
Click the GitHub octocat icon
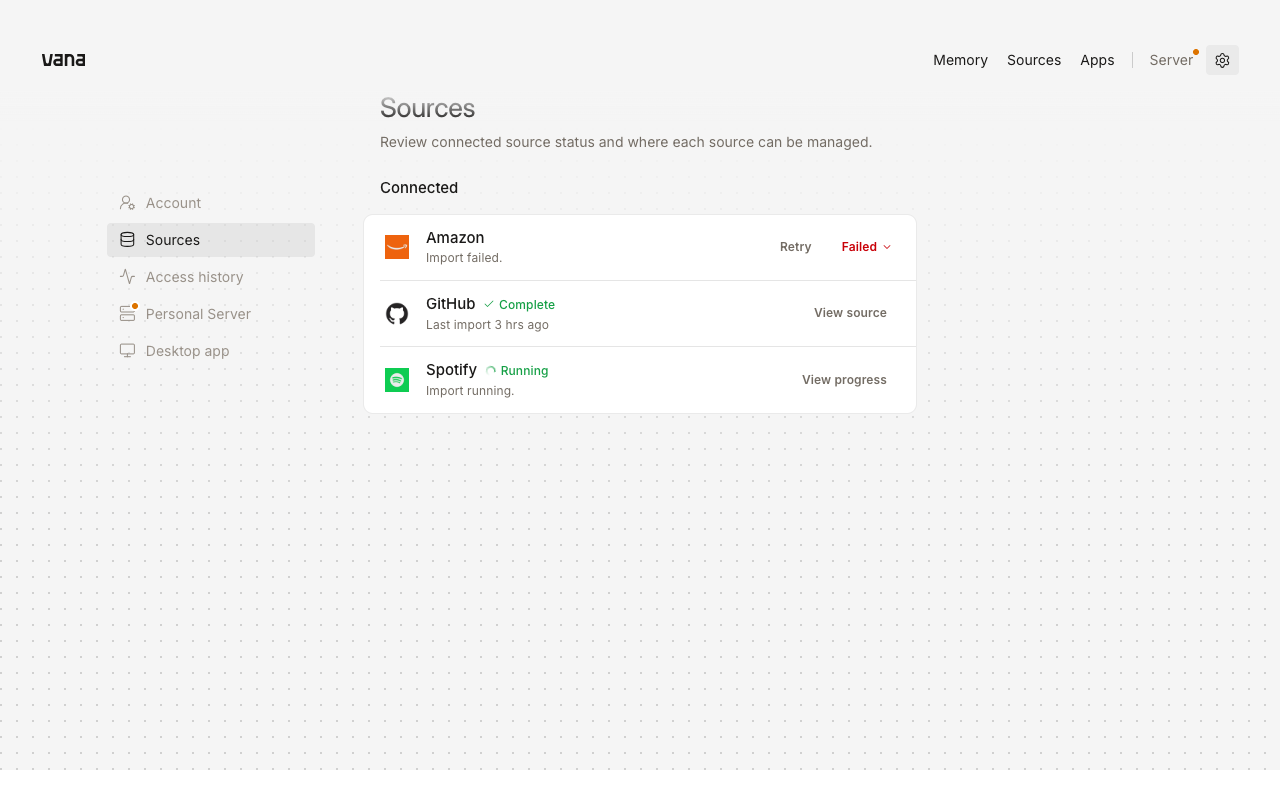tap(397, 314)
